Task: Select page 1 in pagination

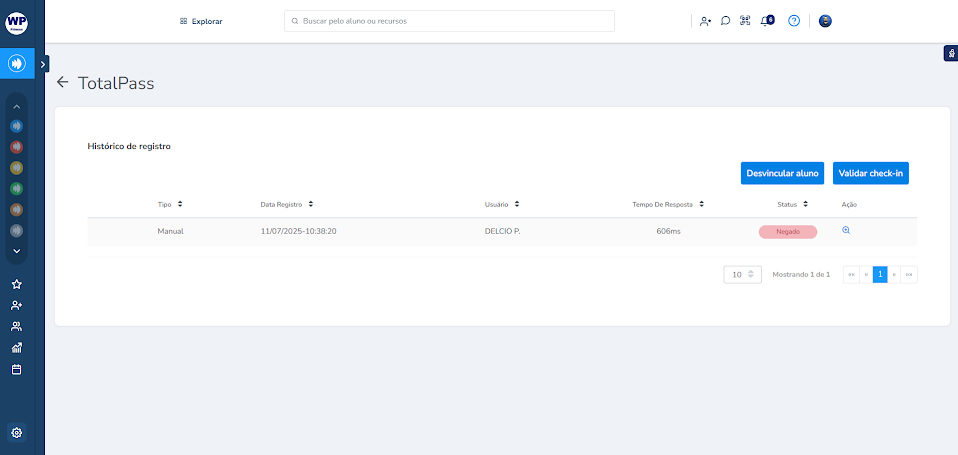Action: coord(880,275)
